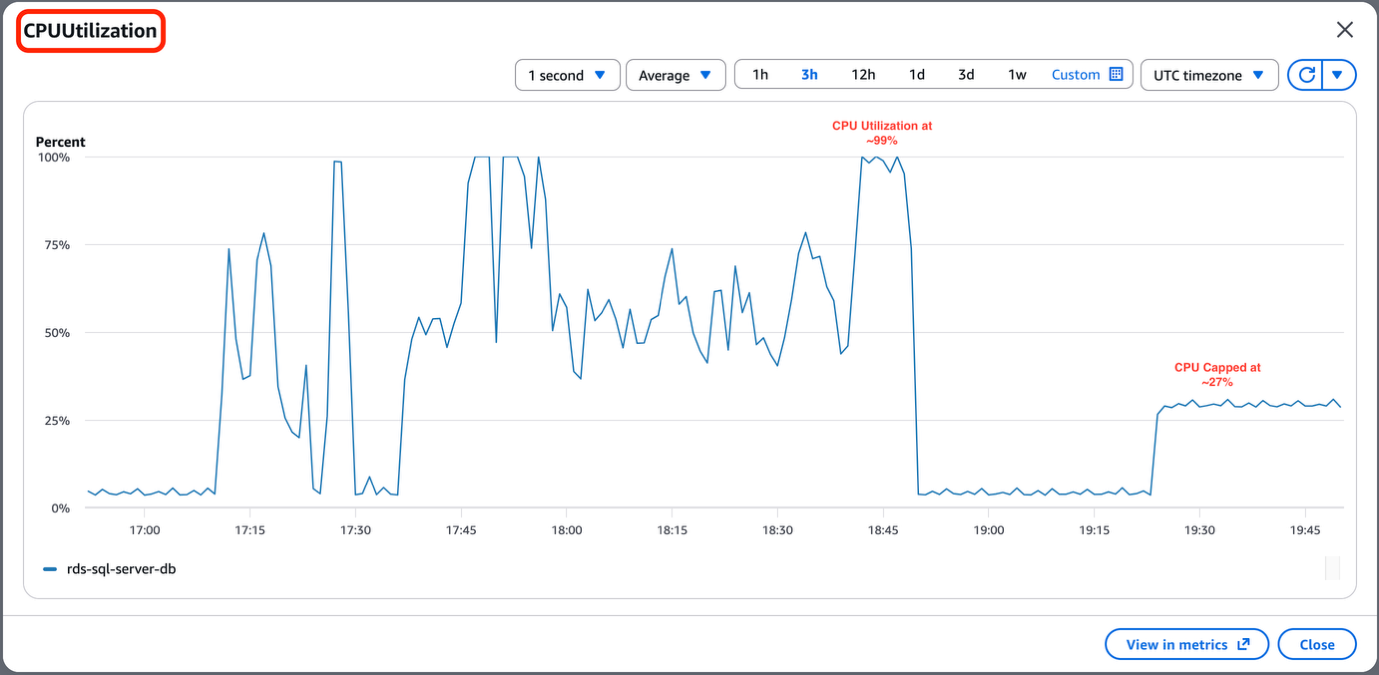Click the 19:45 time axis label
Screen dimensions: 1379x675
click(1305, 530)
